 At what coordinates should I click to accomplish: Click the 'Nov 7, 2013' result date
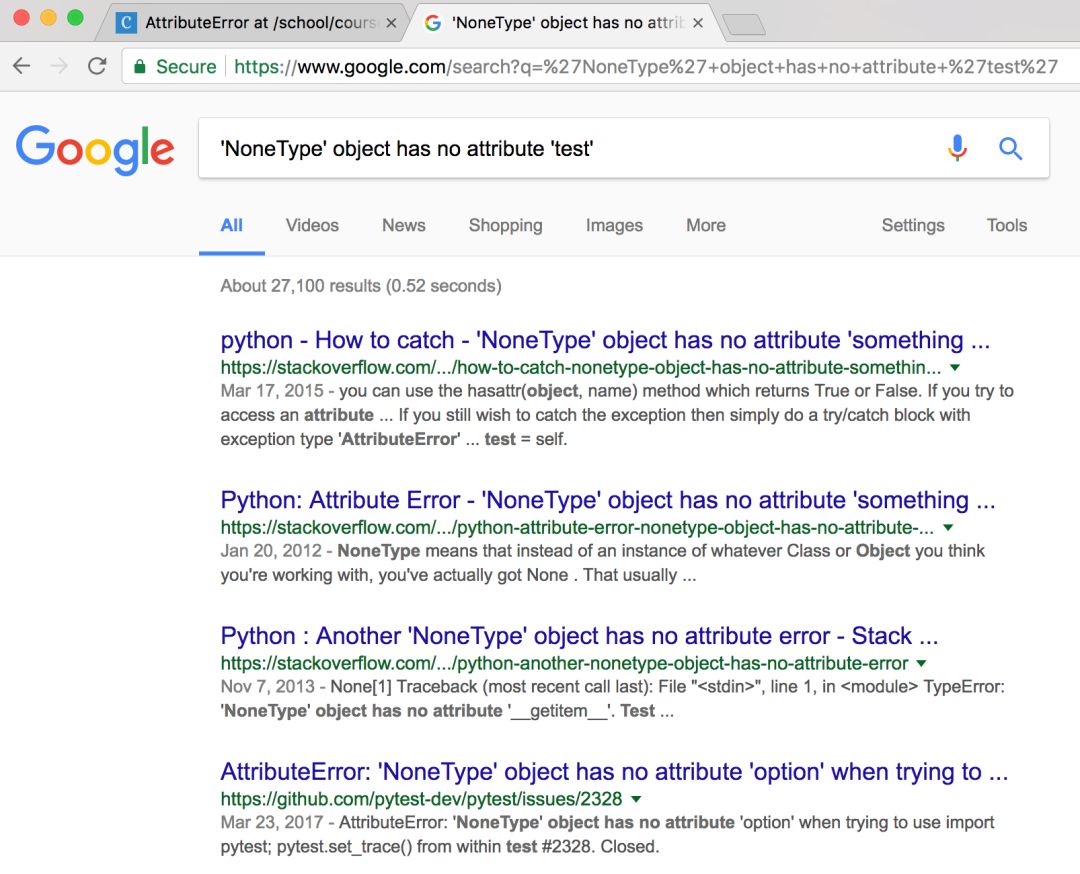267,687
